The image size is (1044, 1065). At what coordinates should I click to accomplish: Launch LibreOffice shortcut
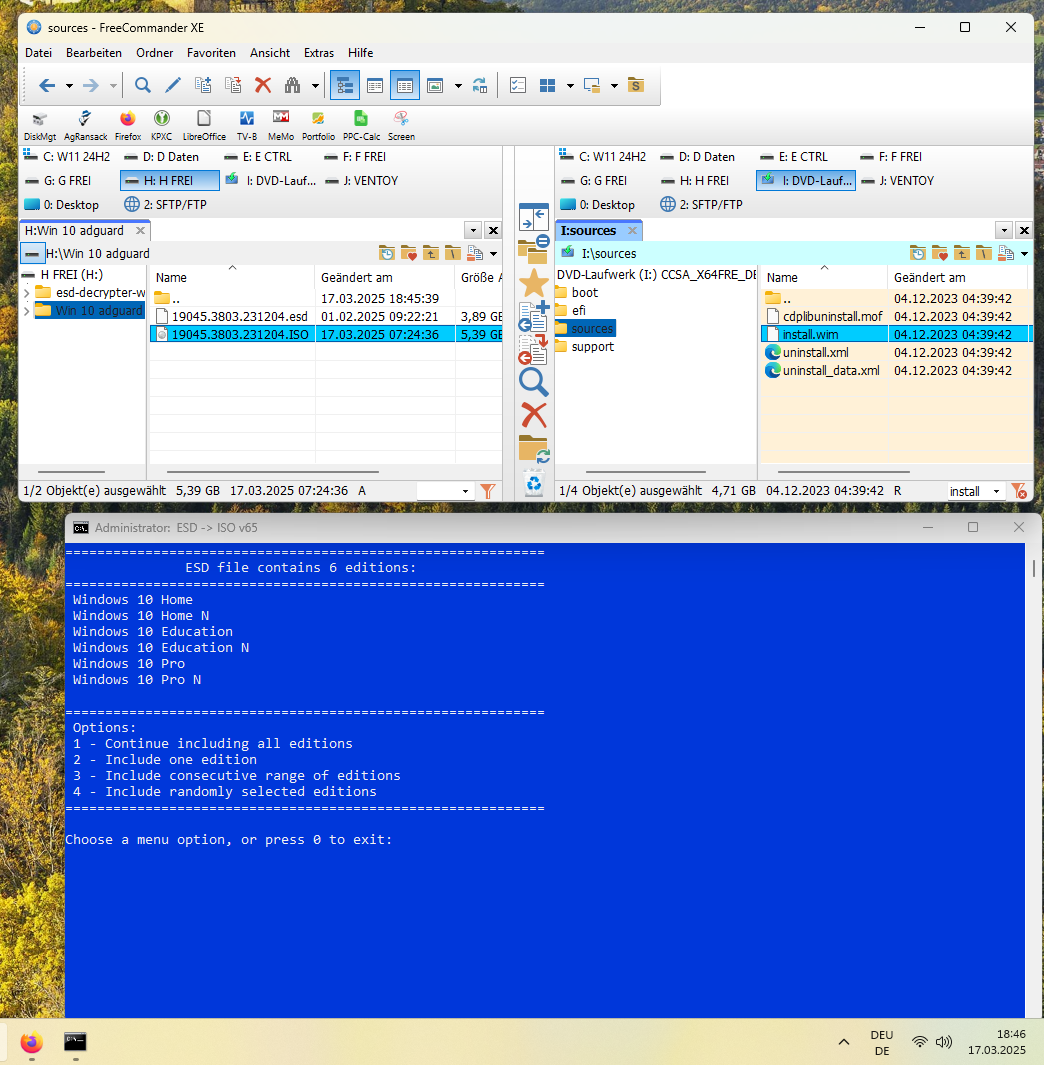[x=204, y=126]
